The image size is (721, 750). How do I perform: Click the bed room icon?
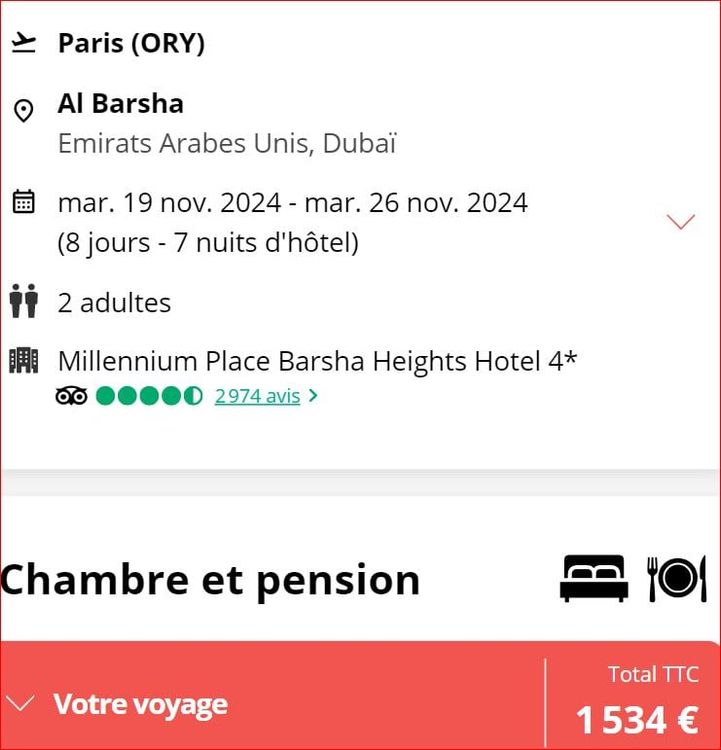coord(594,578)
